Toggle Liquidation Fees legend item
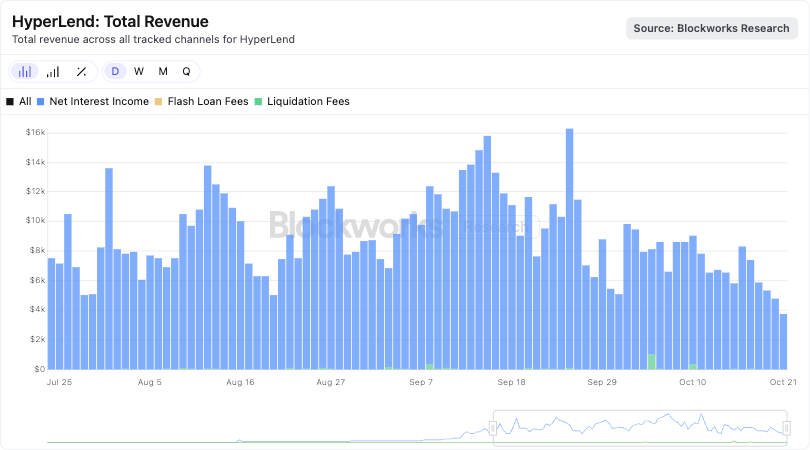The width and height of the screenshot is (810, 450). coord(302,101)
